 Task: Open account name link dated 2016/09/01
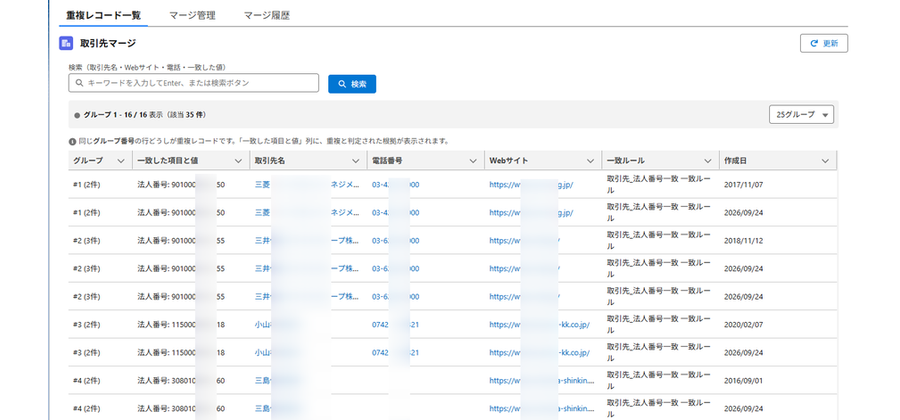(277, 380)
